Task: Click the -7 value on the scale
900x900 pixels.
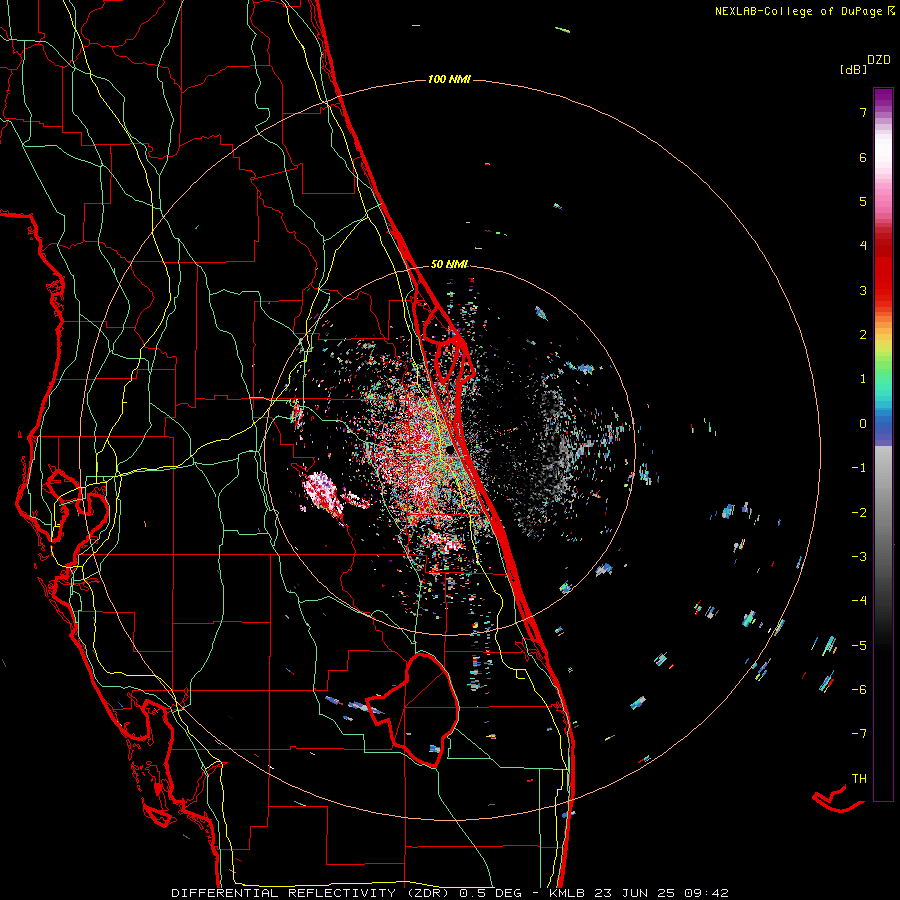Action: pos(859,734)
